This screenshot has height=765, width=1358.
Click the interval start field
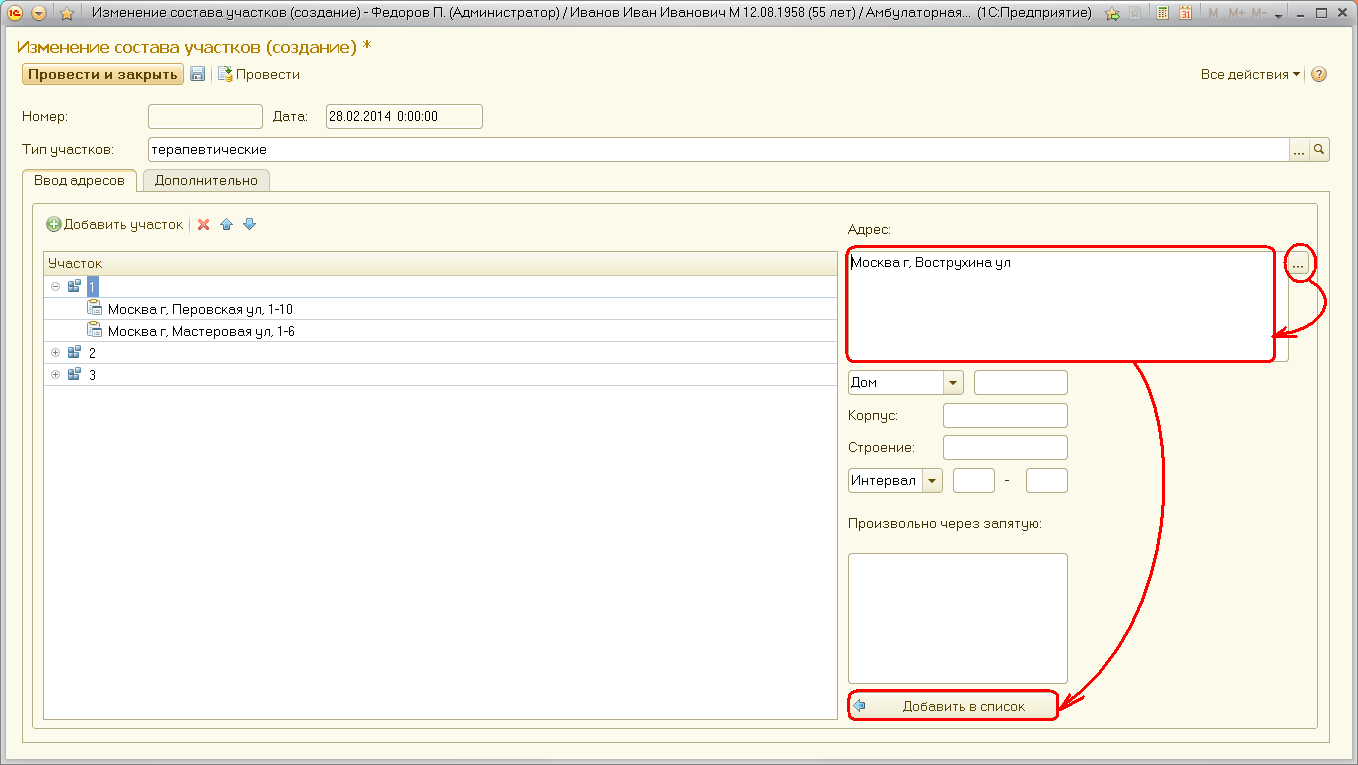tap(974, 481)
